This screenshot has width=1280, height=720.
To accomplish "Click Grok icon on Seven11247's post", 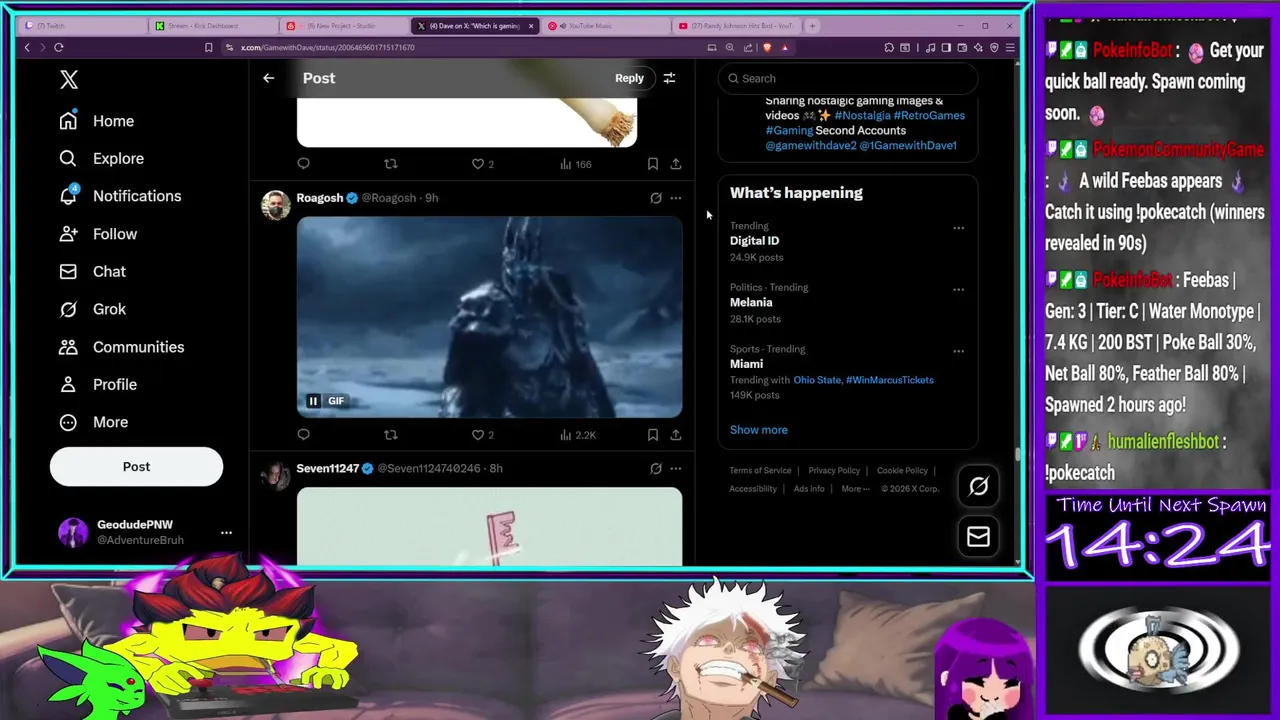I will pos(656,468).
